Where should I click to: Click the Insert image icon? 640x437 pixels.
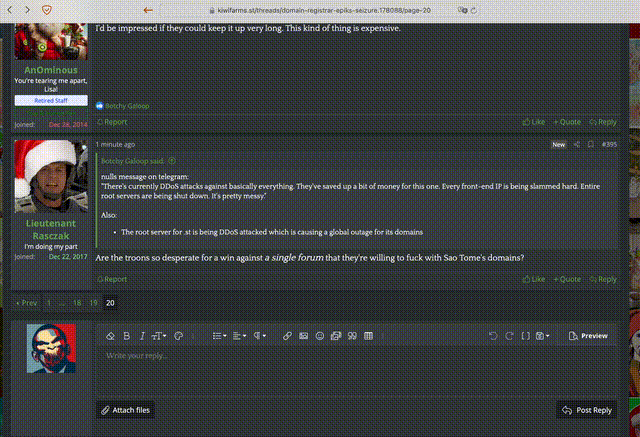pos(303,336)
